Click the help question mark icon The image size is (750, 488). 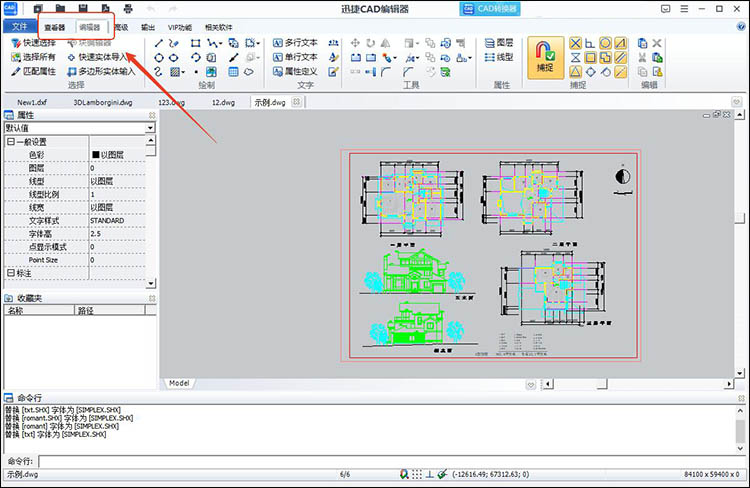[741, 27]
